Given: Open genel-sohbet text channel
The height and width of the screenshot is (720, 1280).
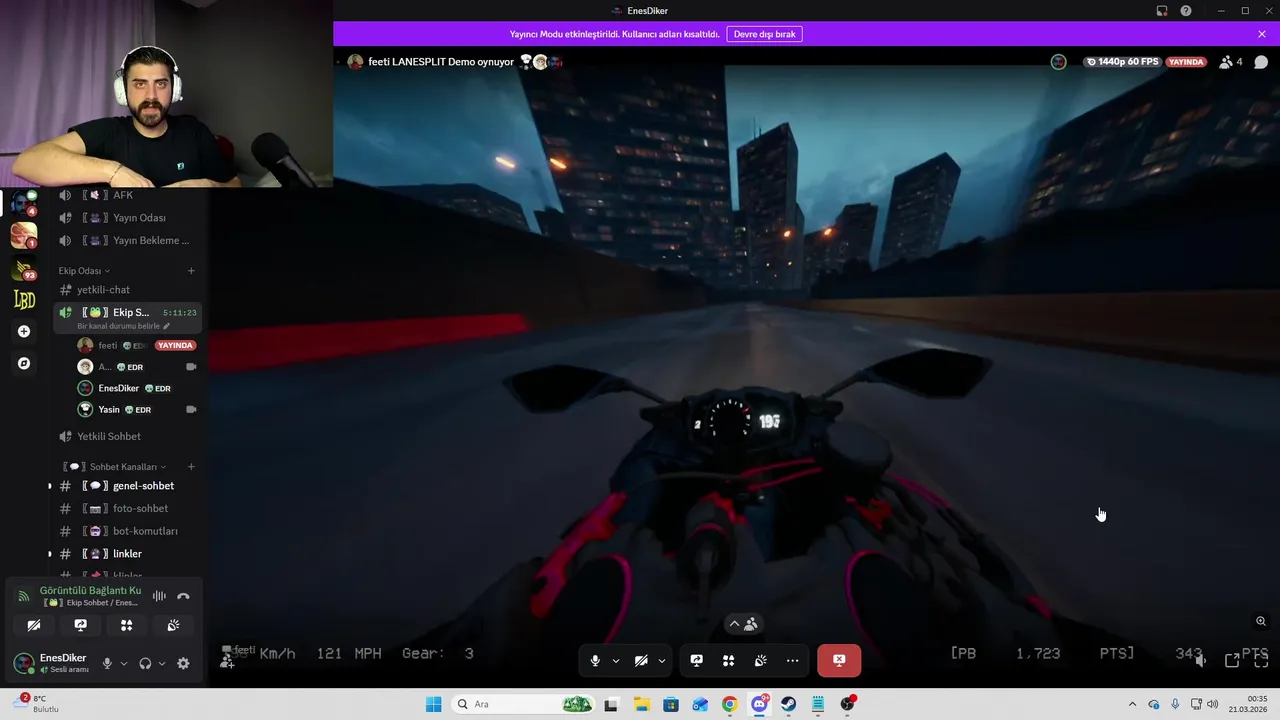Looking at the screenshot, I should [x=128, y=486].
